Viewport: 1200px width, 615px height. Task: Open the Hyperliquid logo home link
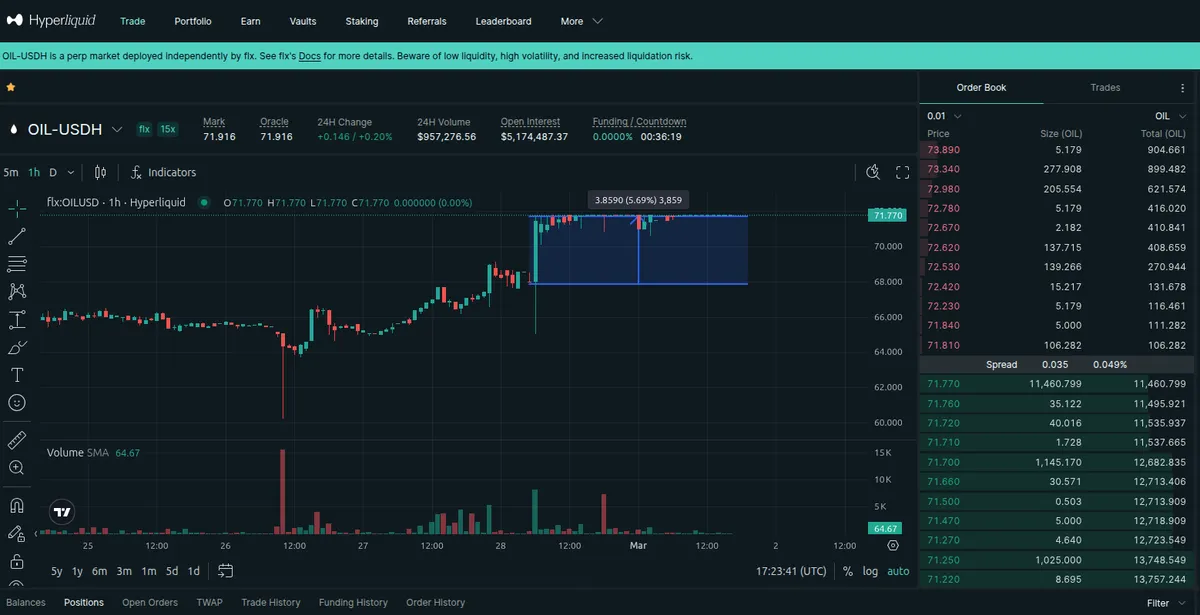pyautogui.click(x=51, y=20)
